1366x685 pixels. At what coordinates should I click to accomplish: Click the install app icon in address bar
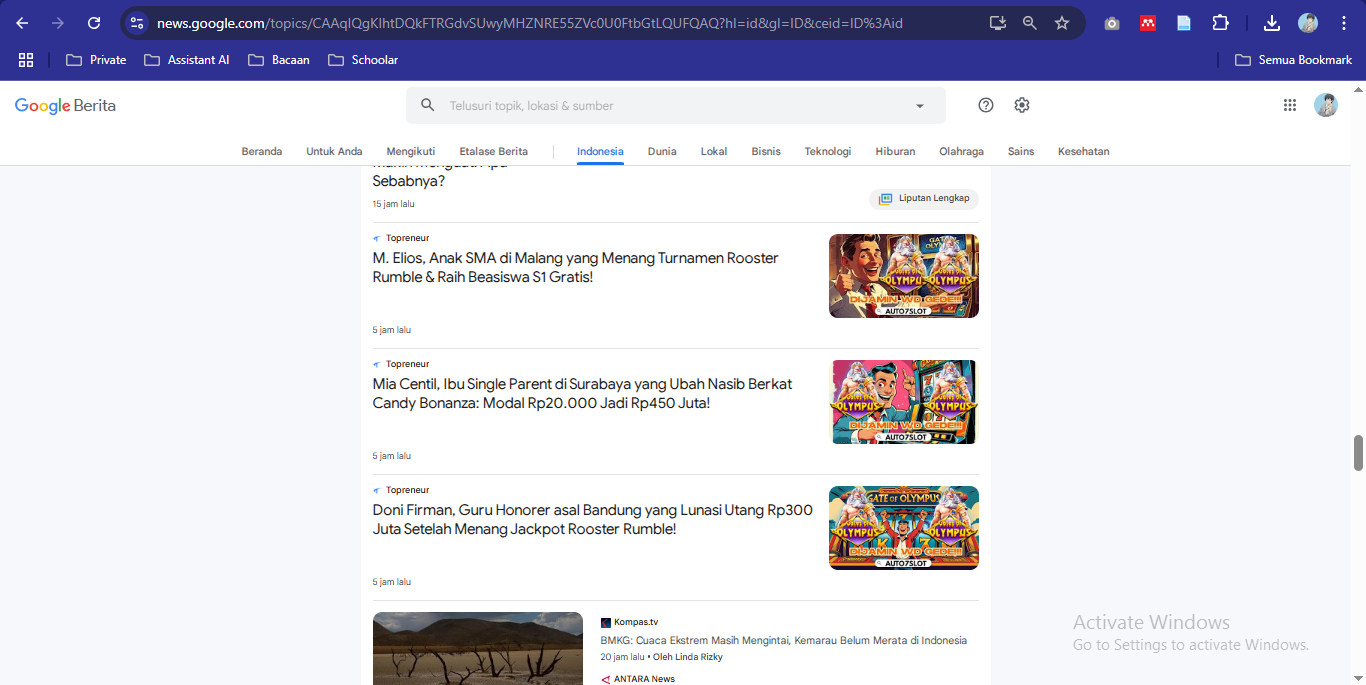[x=997, y=23]
